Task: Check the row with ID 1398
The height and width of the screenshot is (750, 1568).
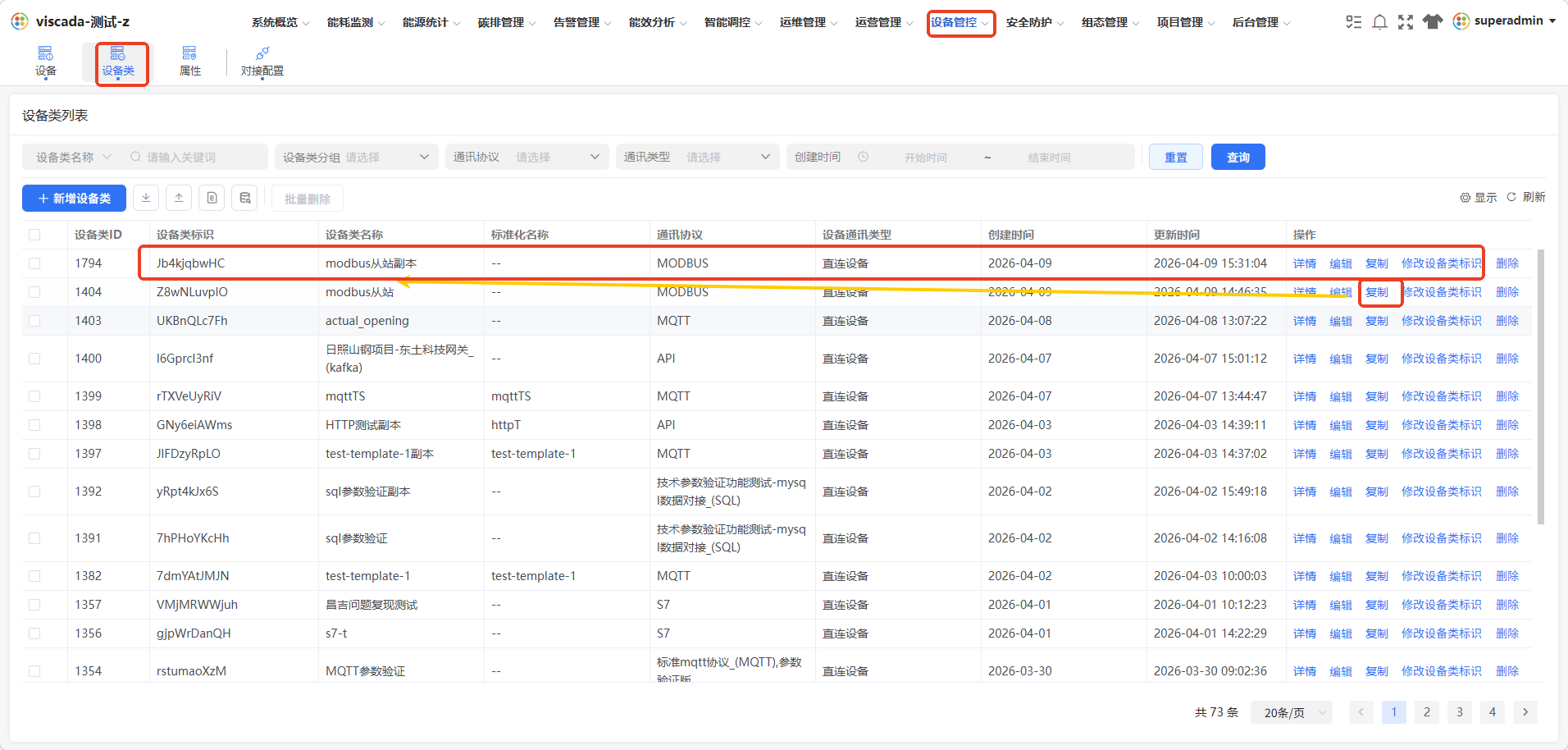Action: [x=34, y=425]
